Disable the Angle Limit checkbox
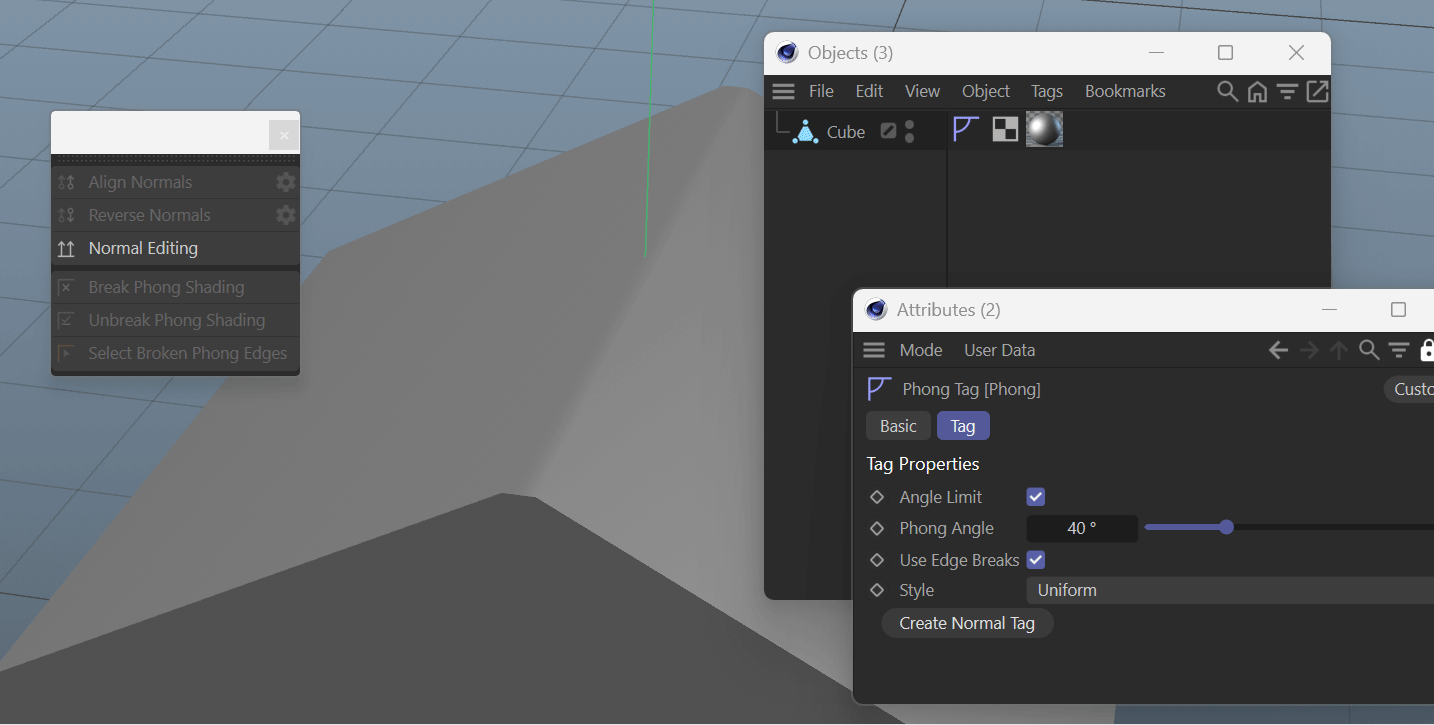The width and height of the screenshot is (1434, 725). click(1036, 497)
